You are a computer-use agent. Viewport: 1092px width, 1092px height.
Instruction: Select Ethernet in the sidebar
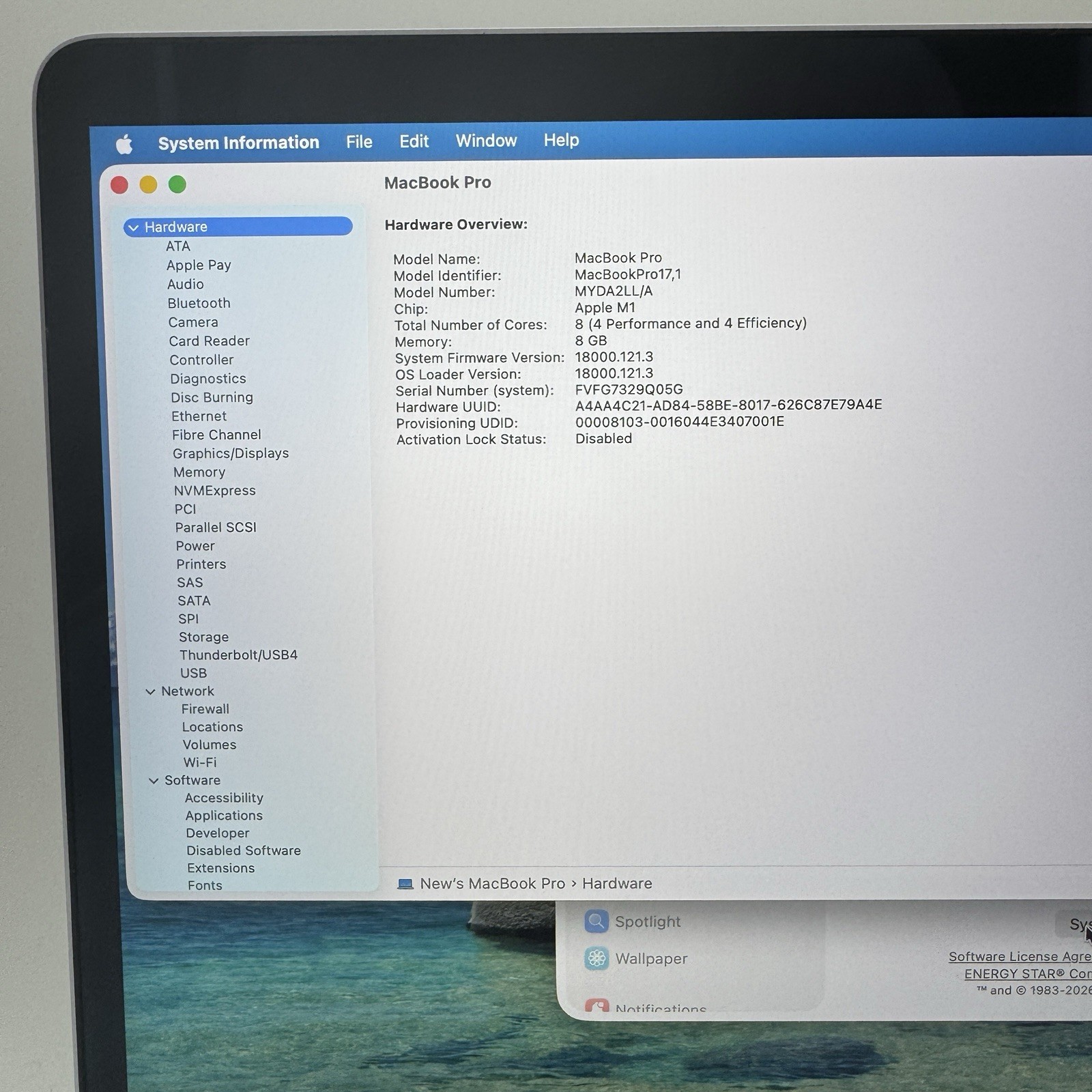click(x=199, y=416)
